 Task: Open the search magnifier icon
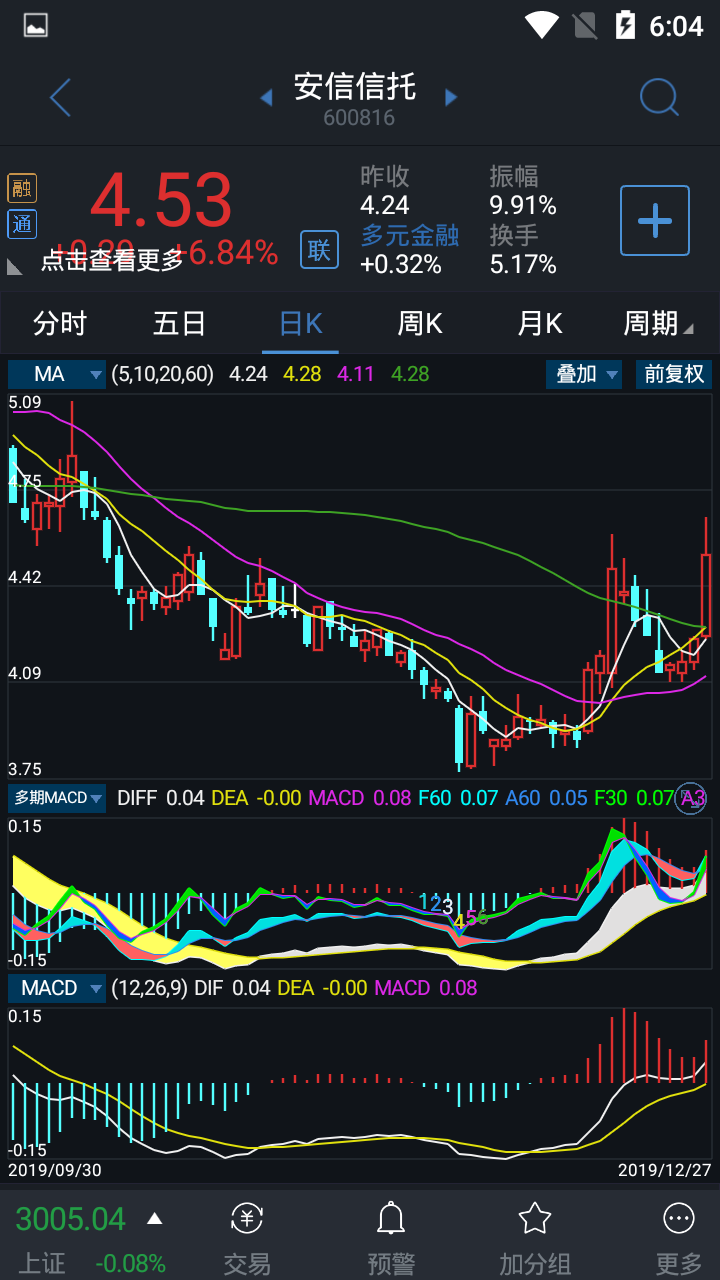[x=659, y=98]
